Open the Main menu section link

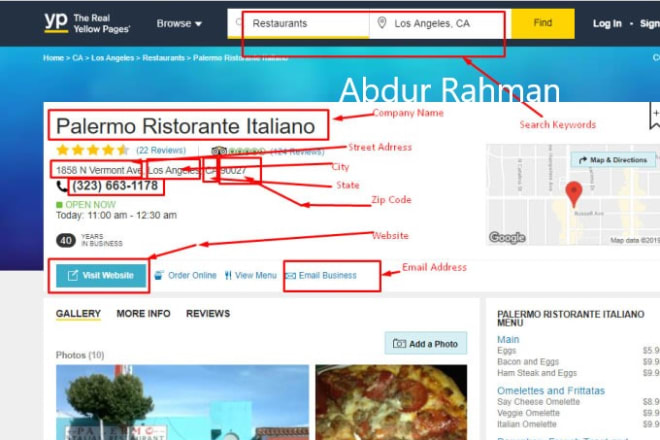tap(508, 339)
